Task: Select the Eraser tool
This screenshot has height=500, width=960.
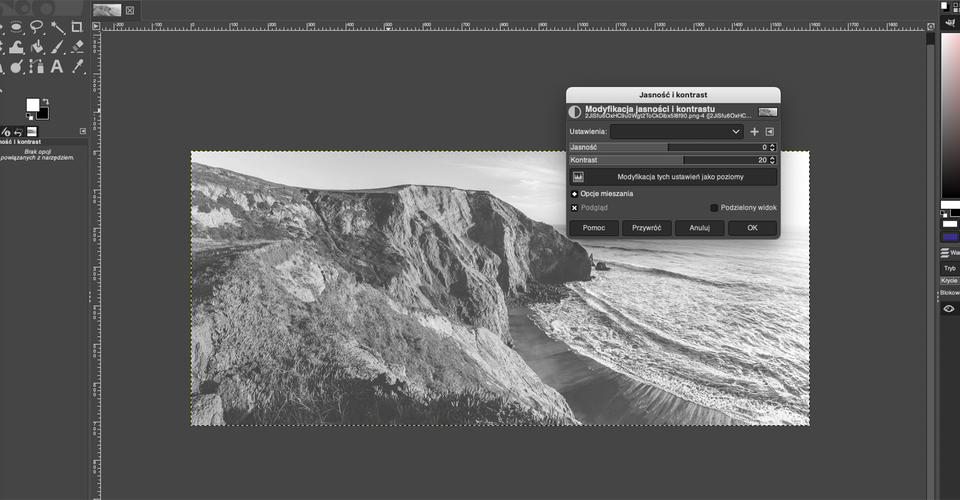Action: click(77, 47)
